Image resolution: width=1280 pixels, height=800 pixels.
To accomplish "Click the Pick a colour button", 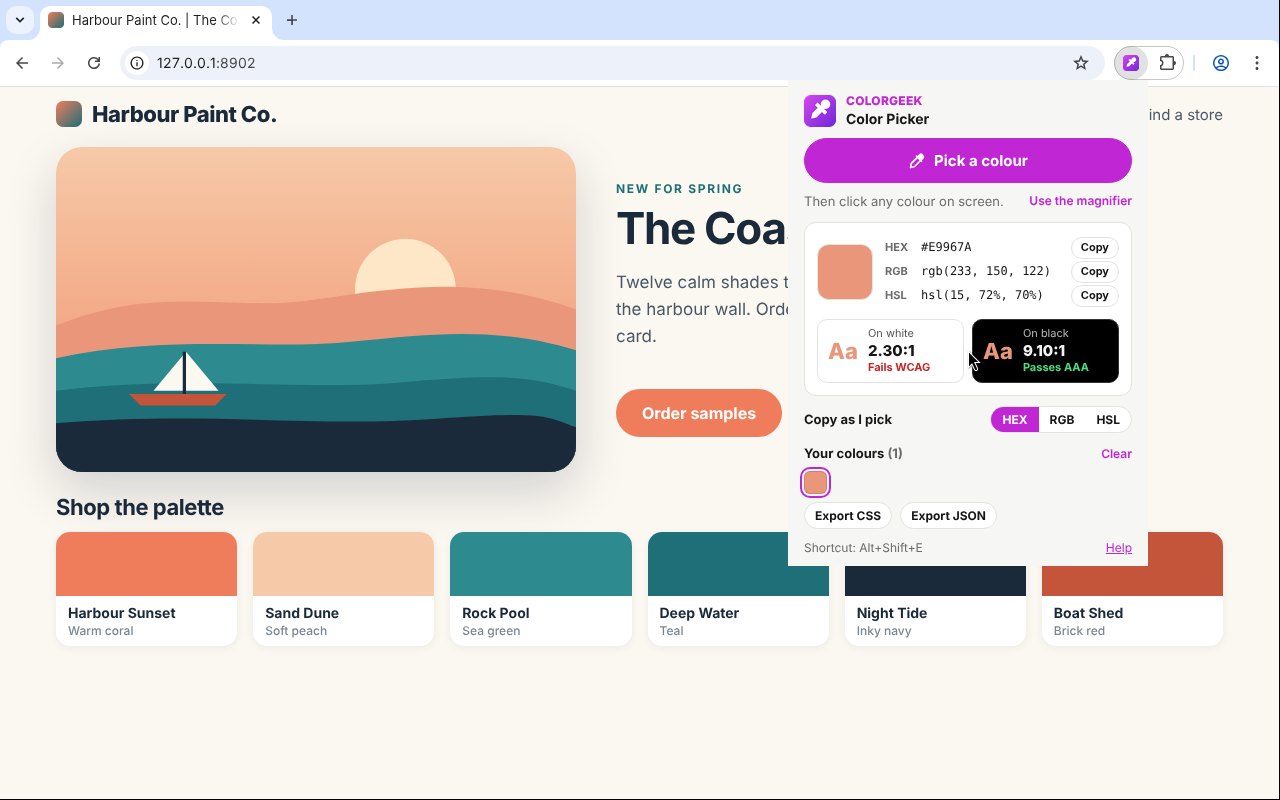I will (x=968, y=161).
